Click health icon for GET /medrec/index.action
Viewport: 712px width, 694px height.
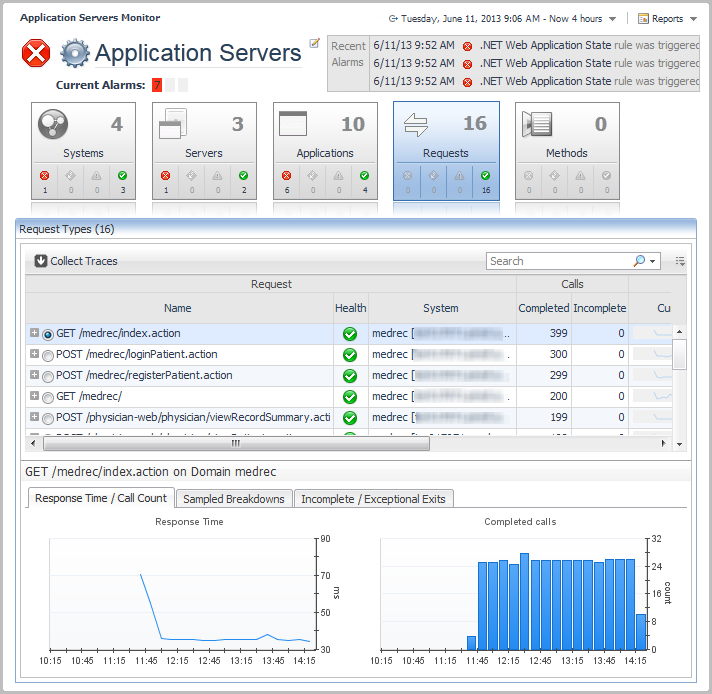point(350,334)
